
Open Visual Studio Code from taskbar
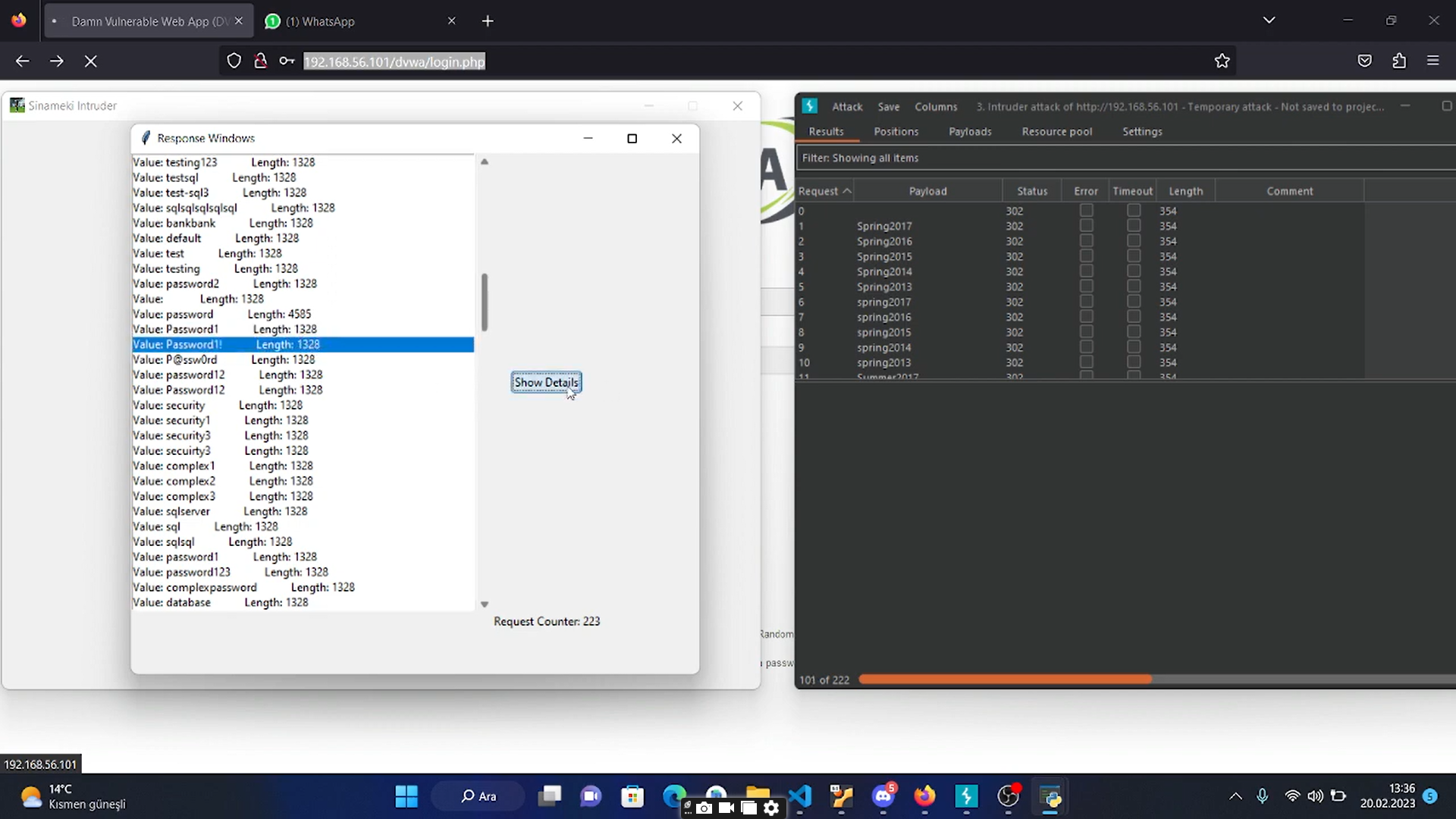[801, 796]
